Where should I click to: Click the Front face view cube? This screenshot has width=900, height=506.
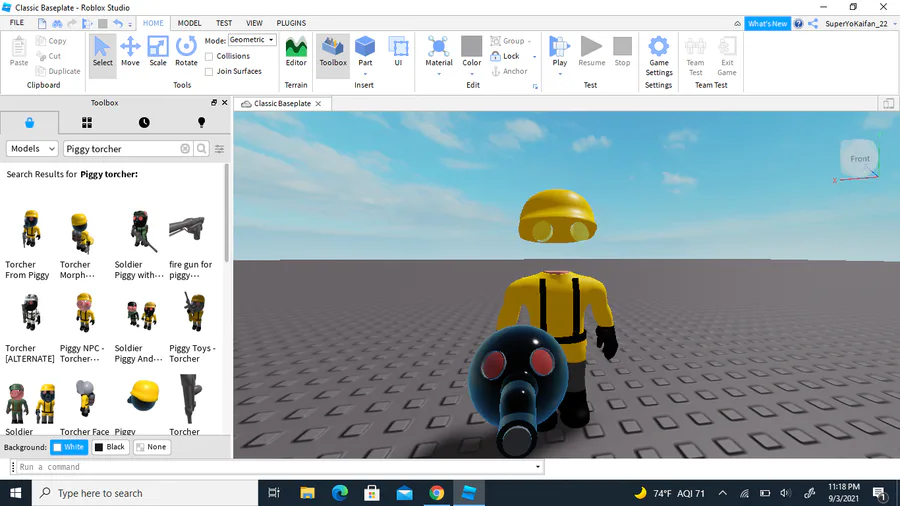pos(859,158)
